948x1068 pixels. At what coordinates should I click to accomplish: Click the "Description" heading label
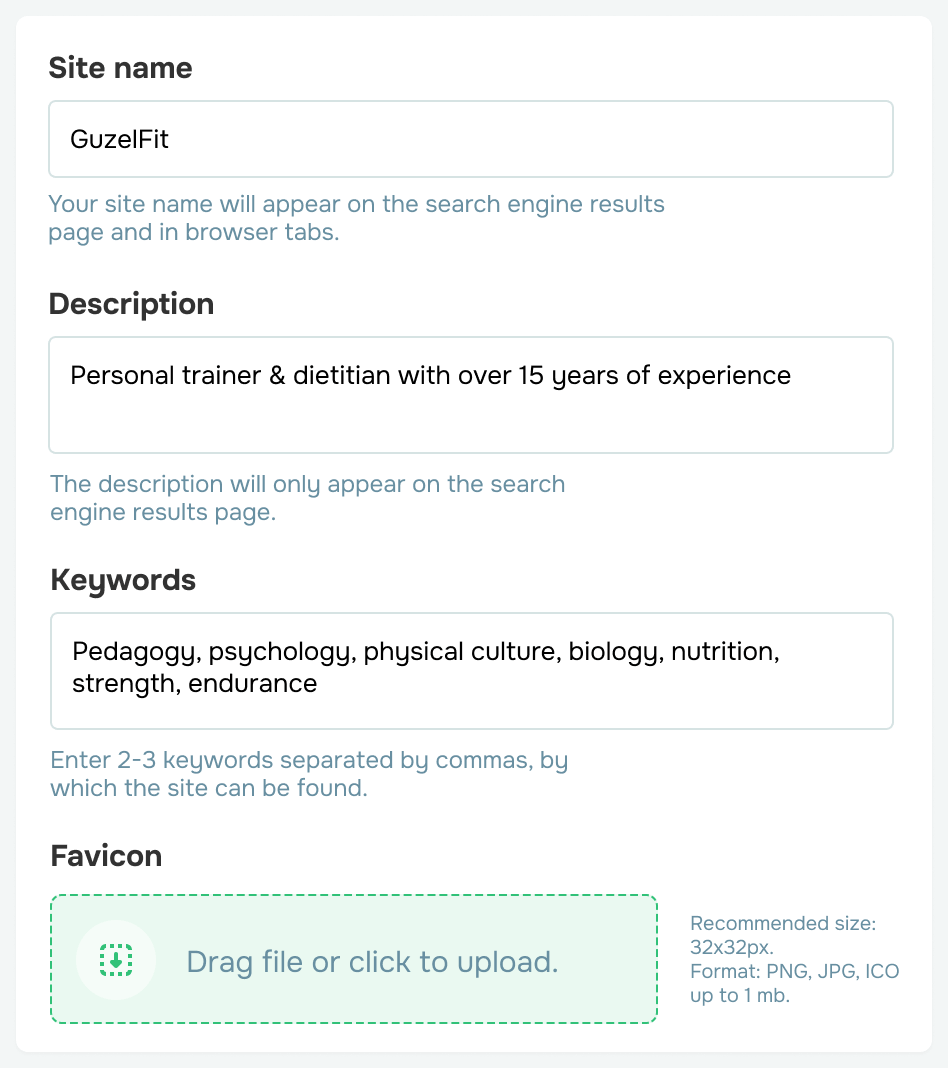click(131, 304)
